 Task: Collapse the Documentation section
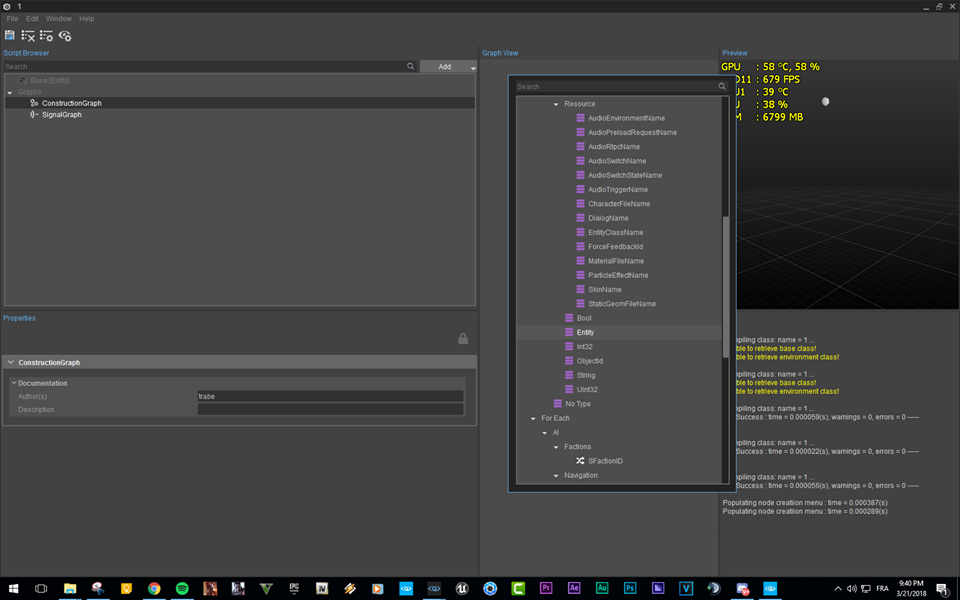pyautogui.click(x=14, y=383)
